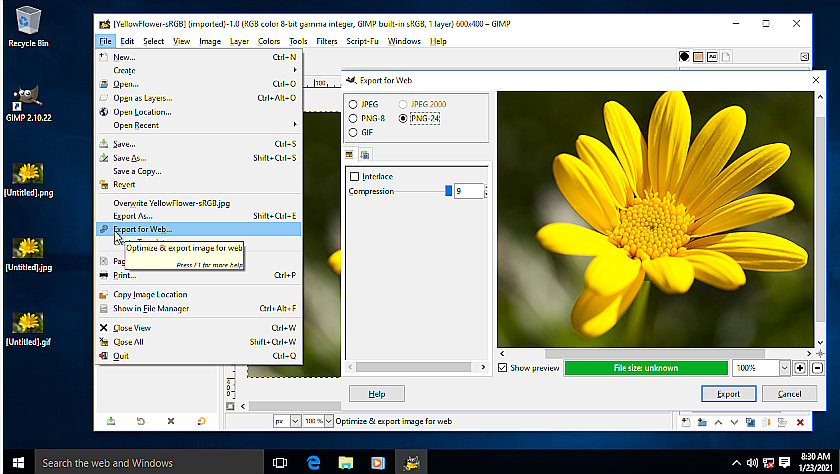
Task: Open the Edge browser from taskbar
Action: pyautogui.click(x=312, y=462)
